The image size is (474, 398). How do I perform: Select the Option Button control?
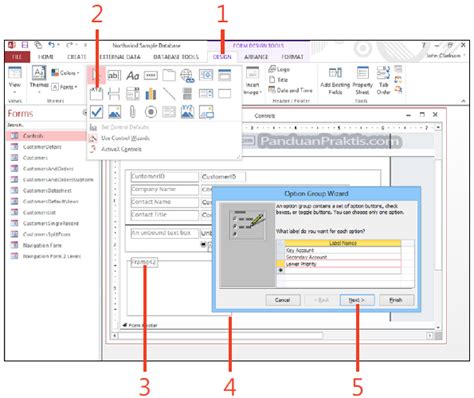151,112
